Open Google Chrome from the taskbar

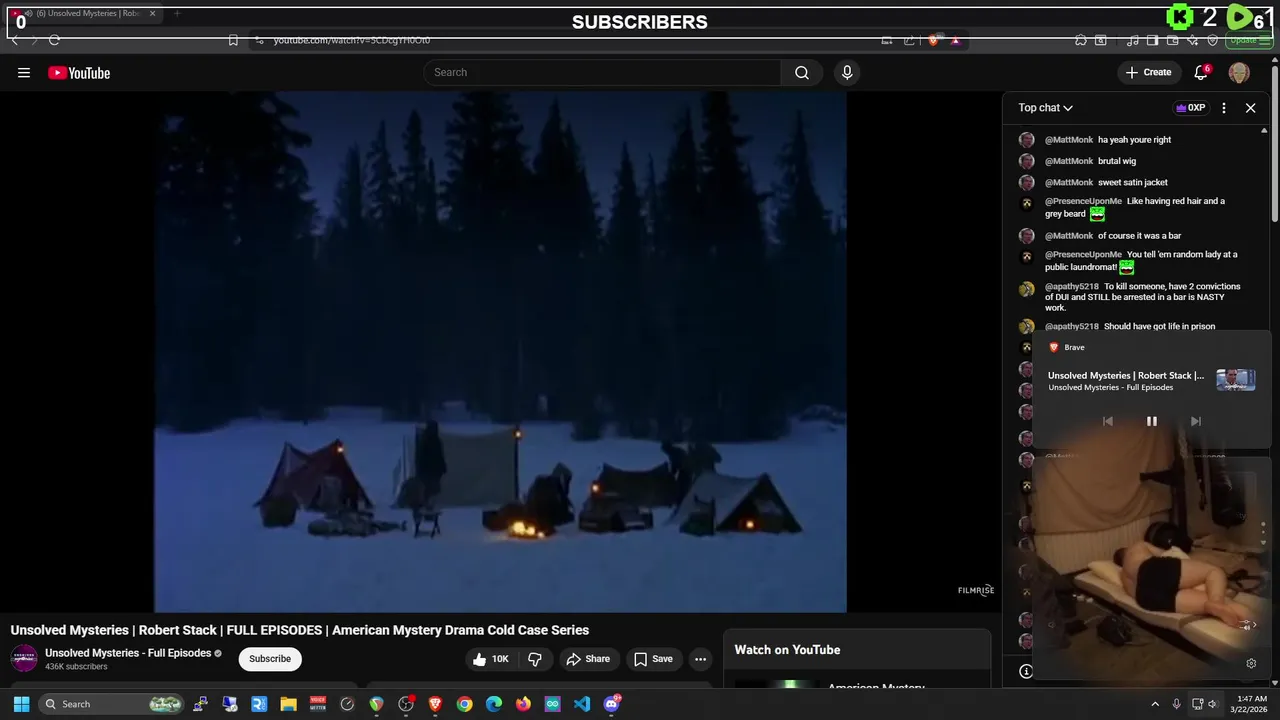point(464,704)
